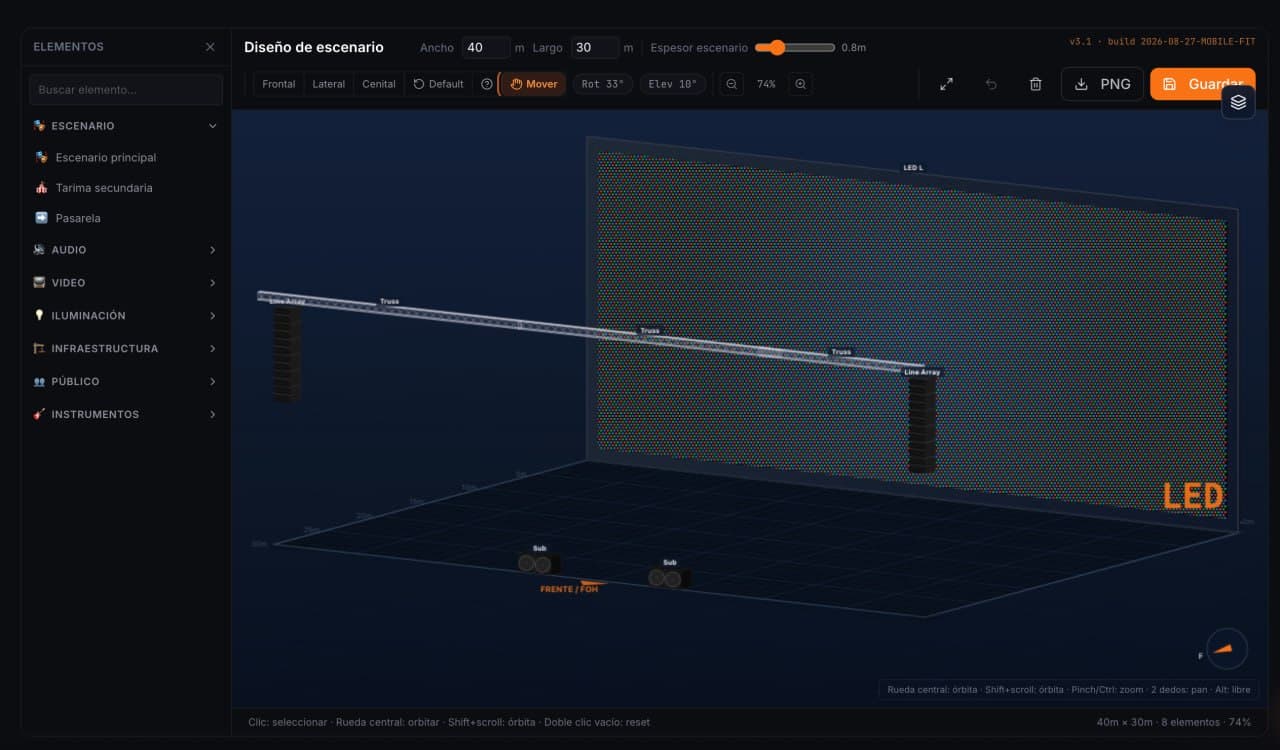This screenshot has height=750, width=1280.
Task: Select the leftmost Truss label
Action: [x=389, y=301]
